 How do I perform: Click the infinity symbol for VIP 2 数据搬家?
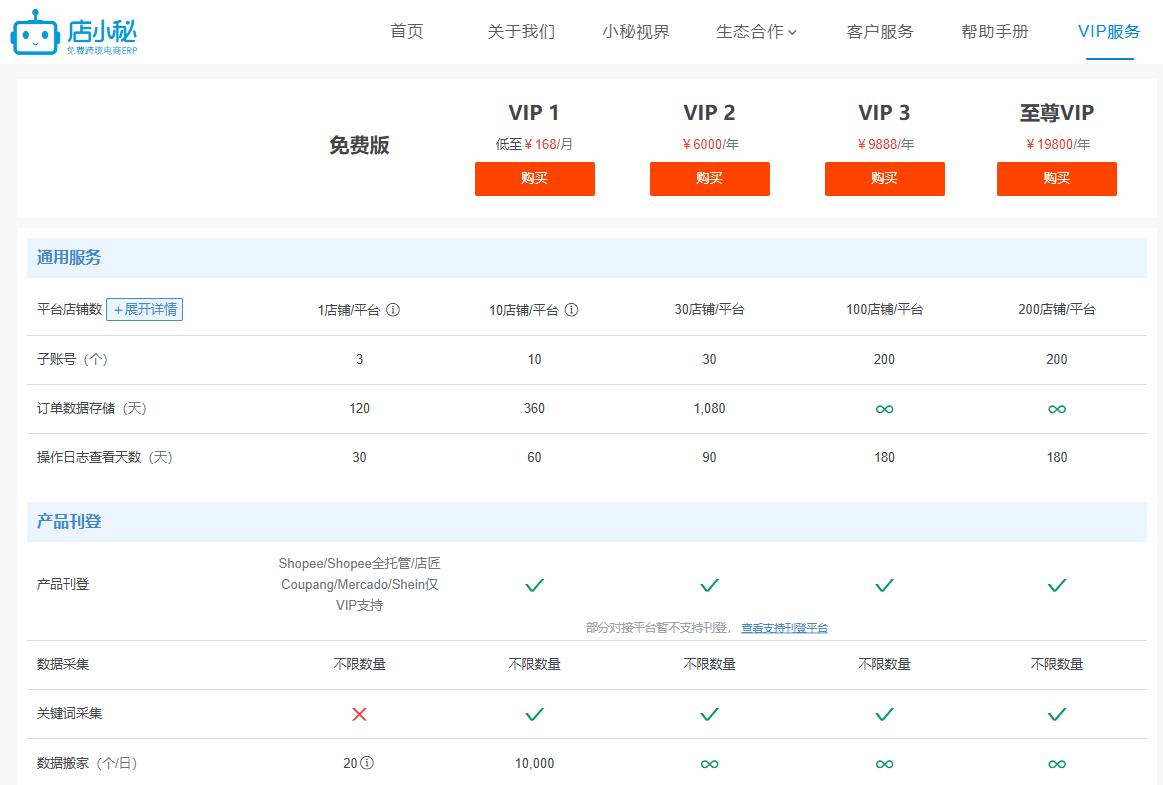[710, 763]
